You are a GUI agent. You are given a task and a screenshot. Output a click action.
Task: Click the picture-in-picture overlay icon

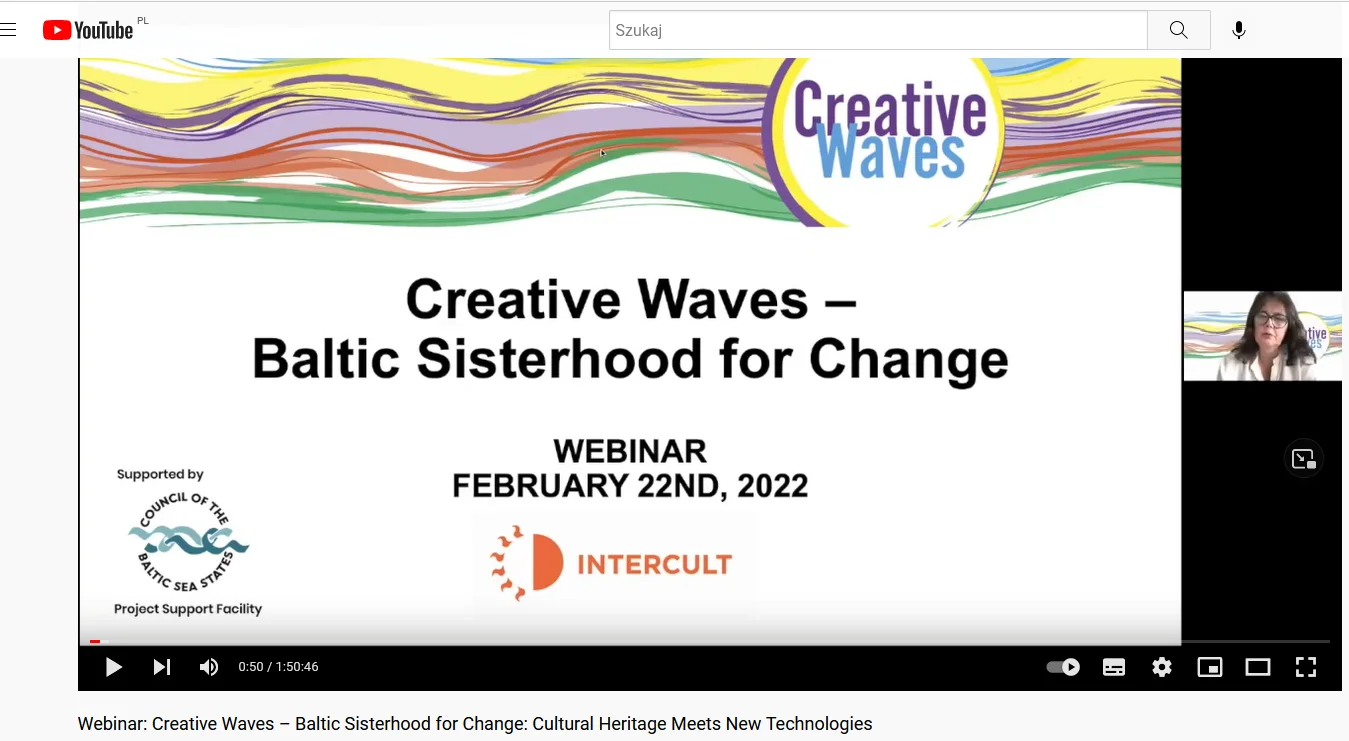click(x=1304, y=459)
